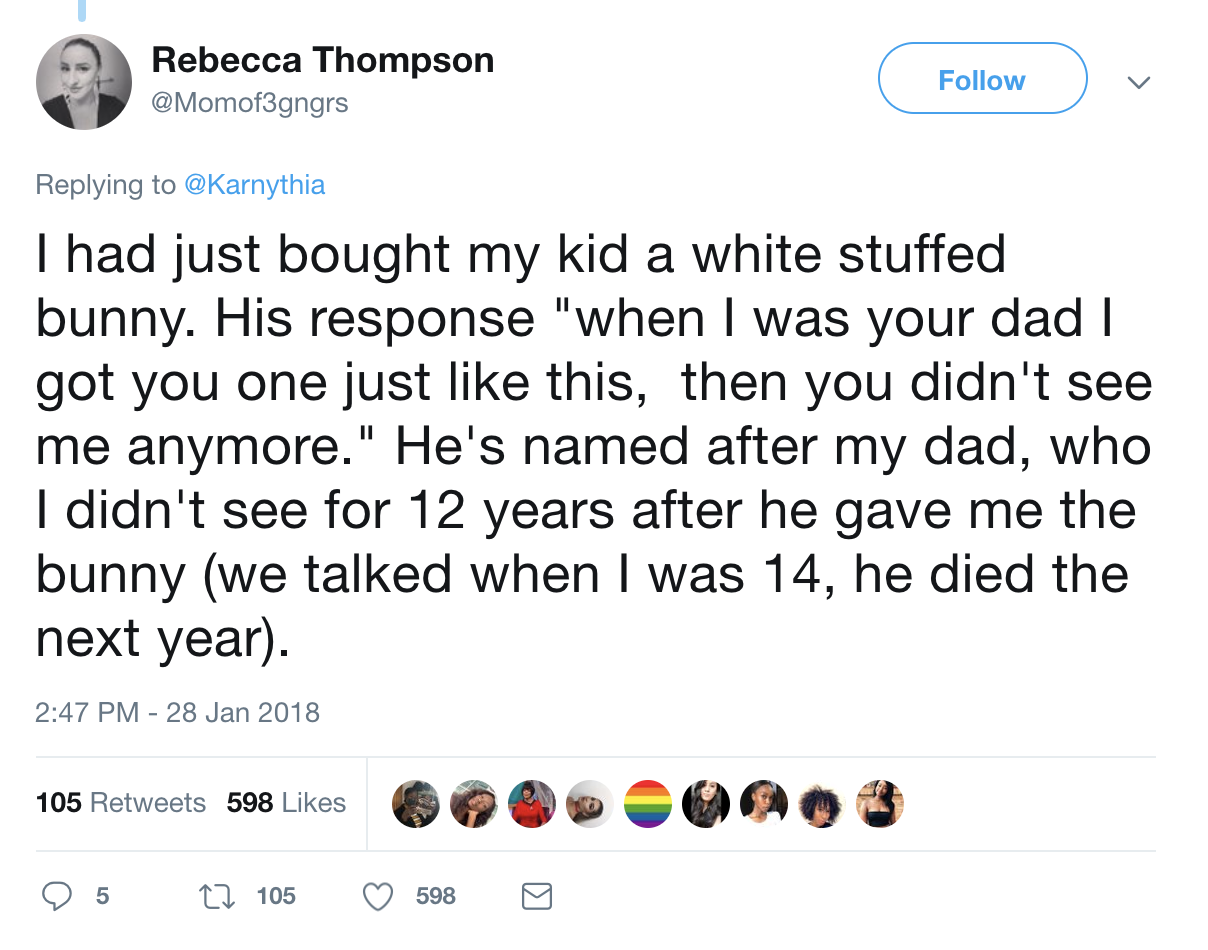This screenshot has width=1208, height=950.
Task: Click the curly-haired liker avatar on white background
Action: click(823, 804)
